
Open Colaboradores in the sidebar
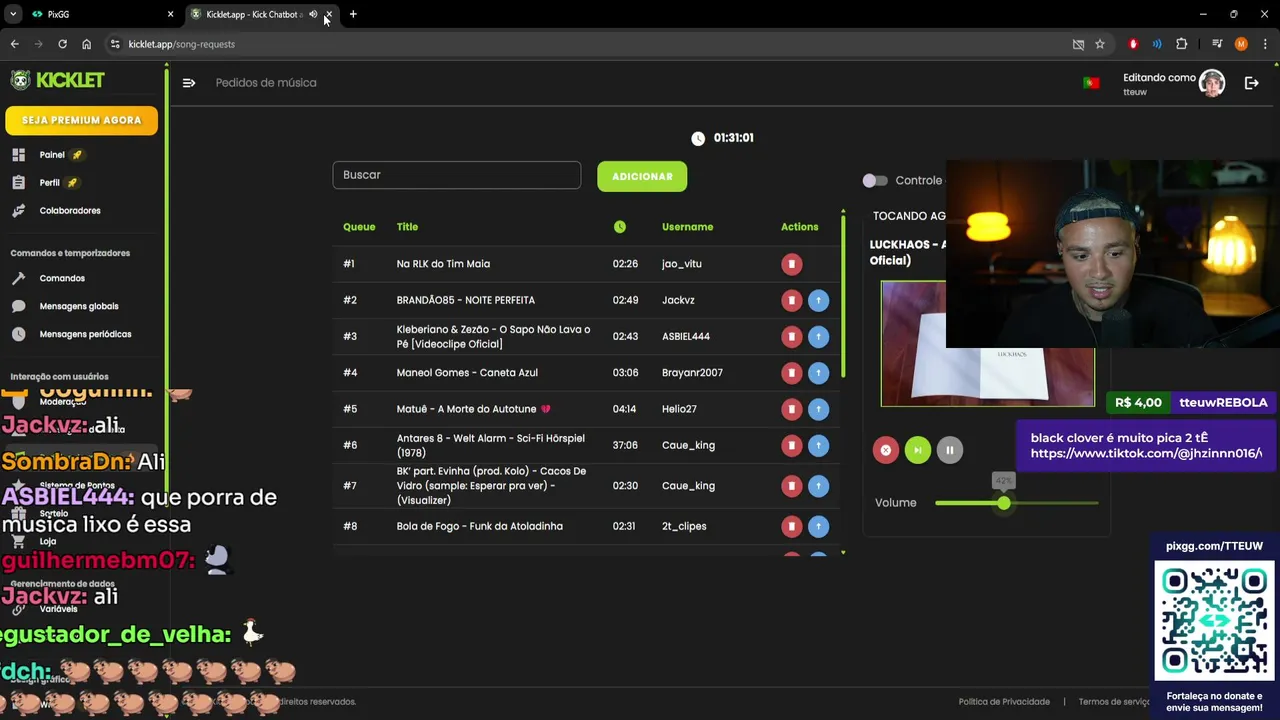pyautogui.click(x=70, y=211)
